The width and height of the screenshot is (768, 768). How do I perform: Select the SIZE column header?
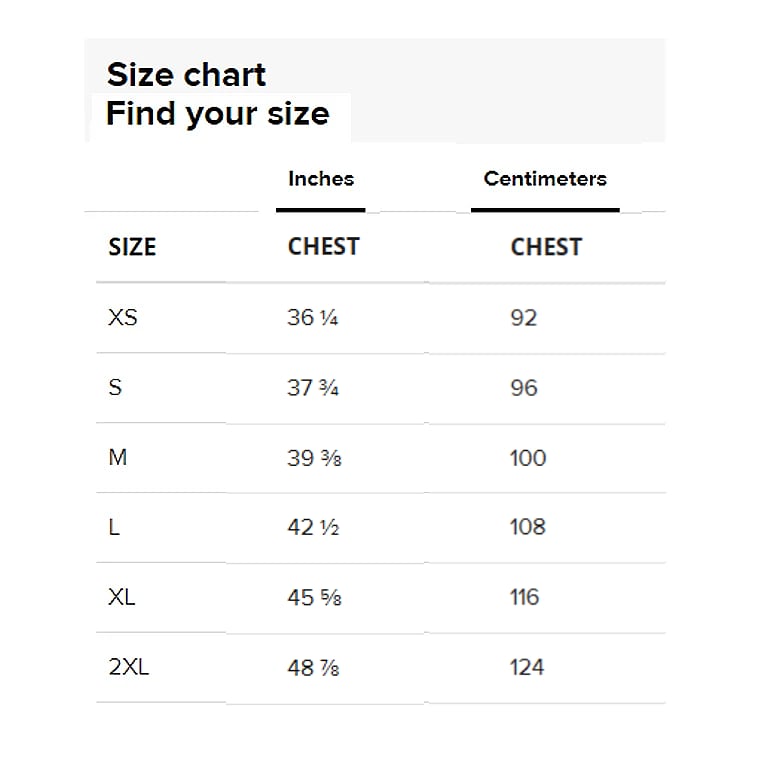point(132,247)
